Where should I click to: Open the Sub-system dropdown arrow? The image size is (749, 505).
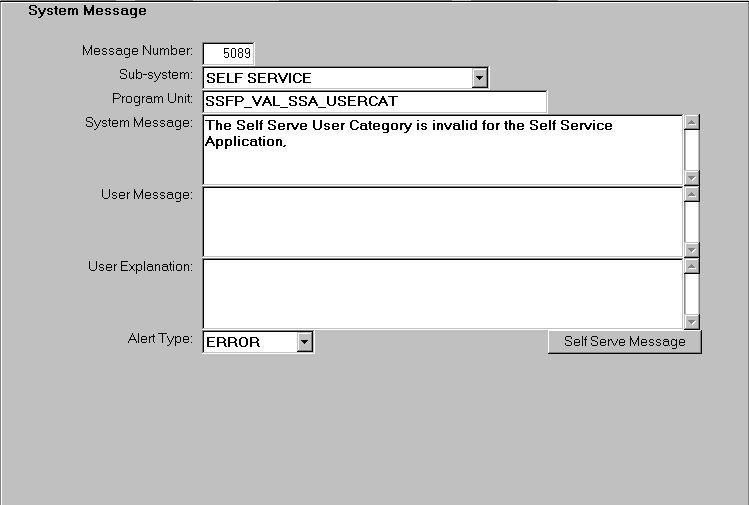(479, 78)
